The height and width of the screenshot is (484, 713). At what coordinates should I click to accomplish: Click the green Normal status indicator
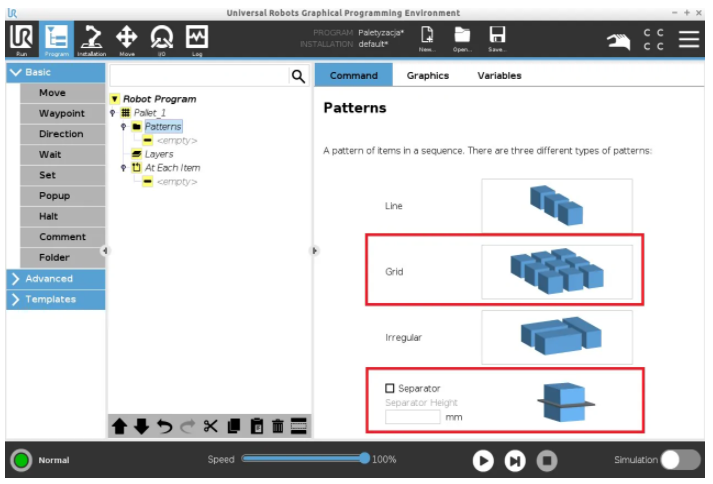click(x=21, y=460)
